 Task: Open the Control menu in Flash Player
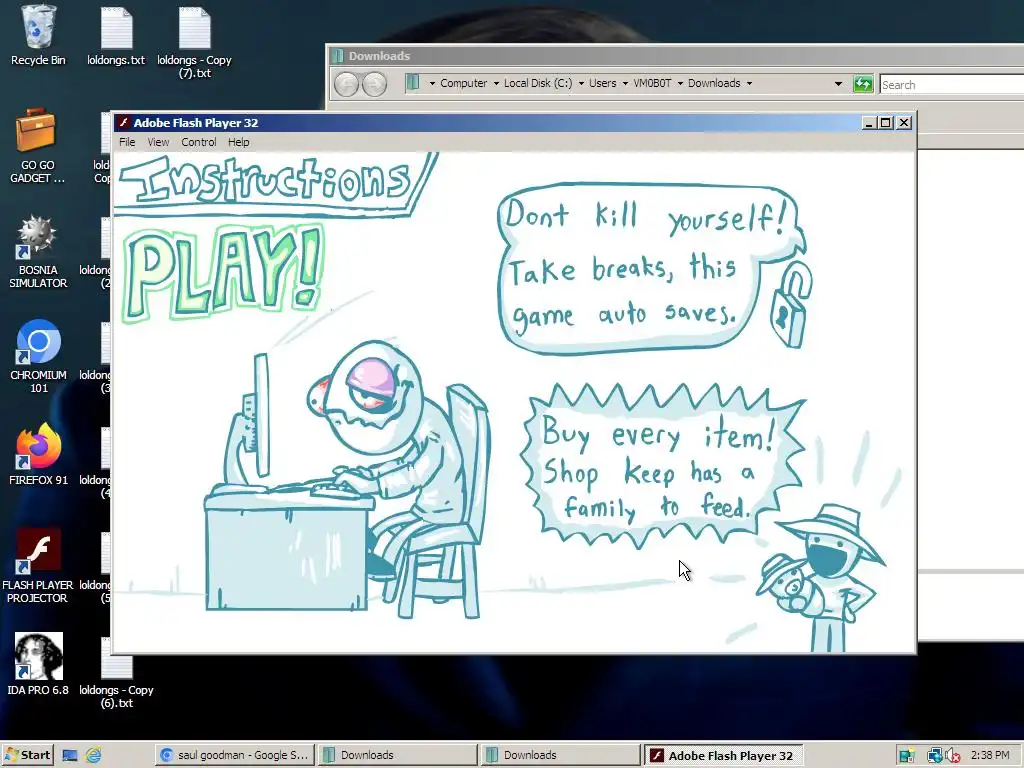pos(199,142)
